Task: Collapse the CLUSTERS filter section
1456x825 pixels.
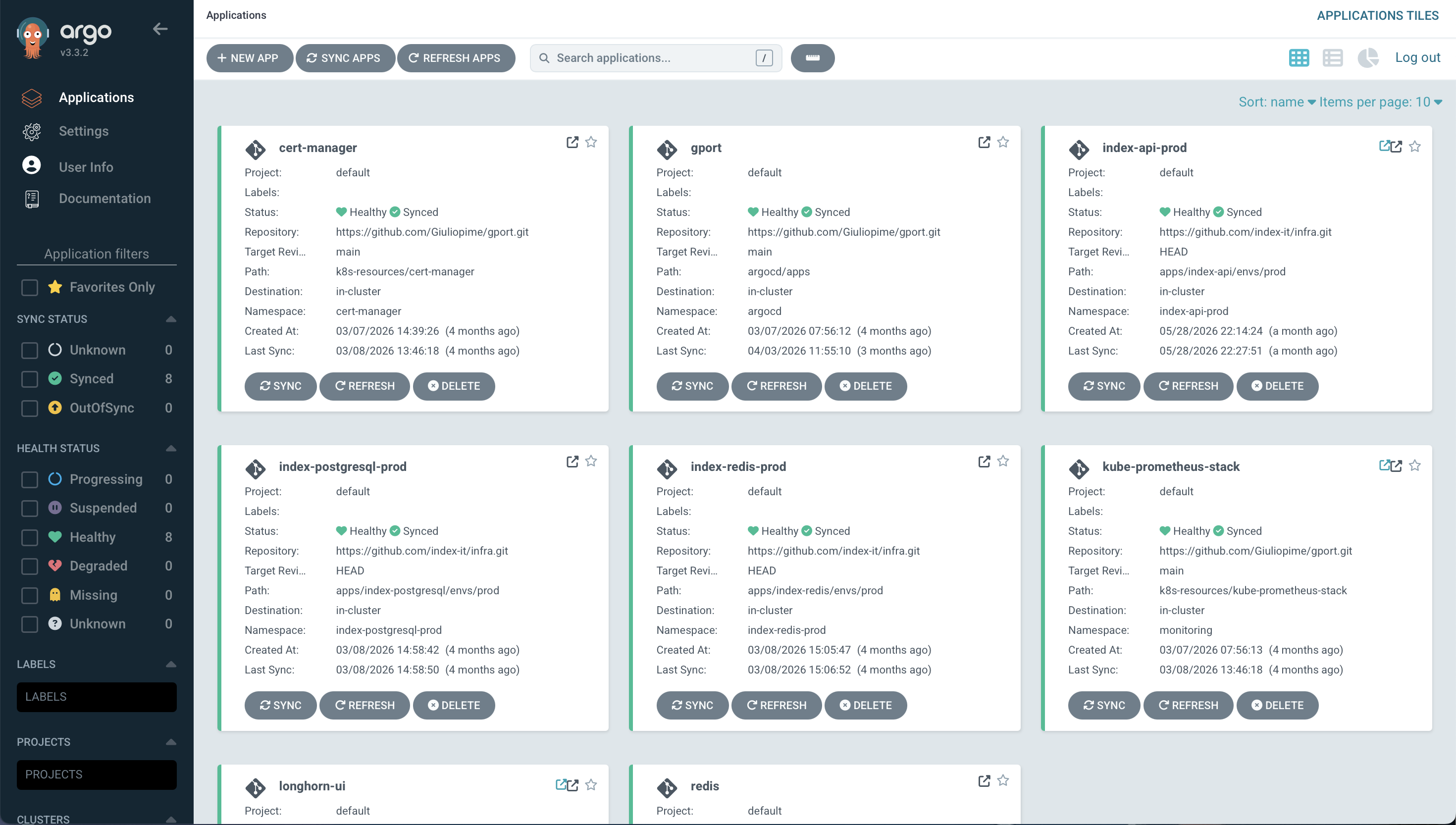Action: pos(171,820)
